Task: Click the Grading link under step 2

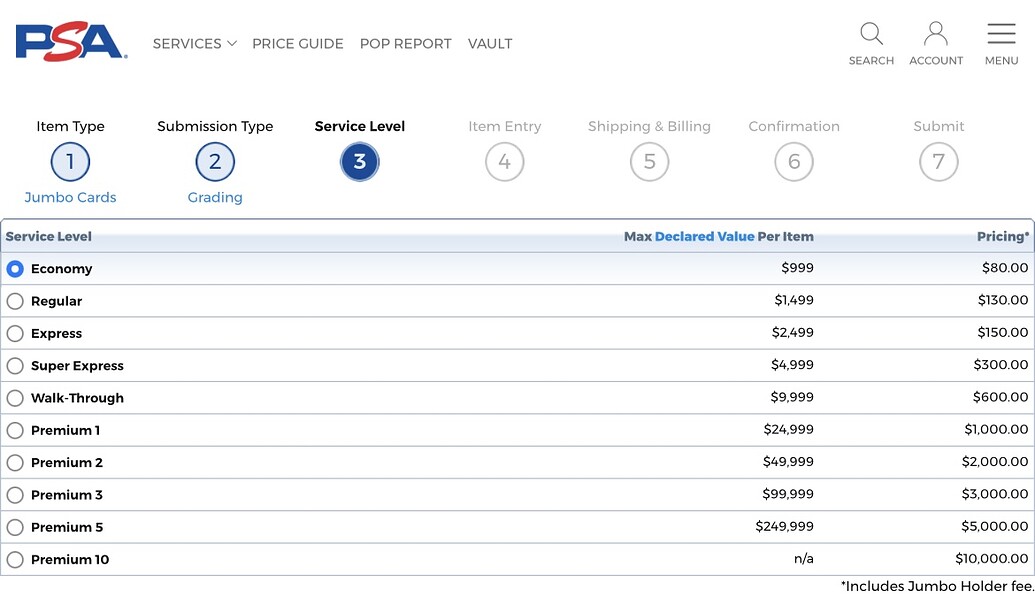Action: (x=215, y=197)
